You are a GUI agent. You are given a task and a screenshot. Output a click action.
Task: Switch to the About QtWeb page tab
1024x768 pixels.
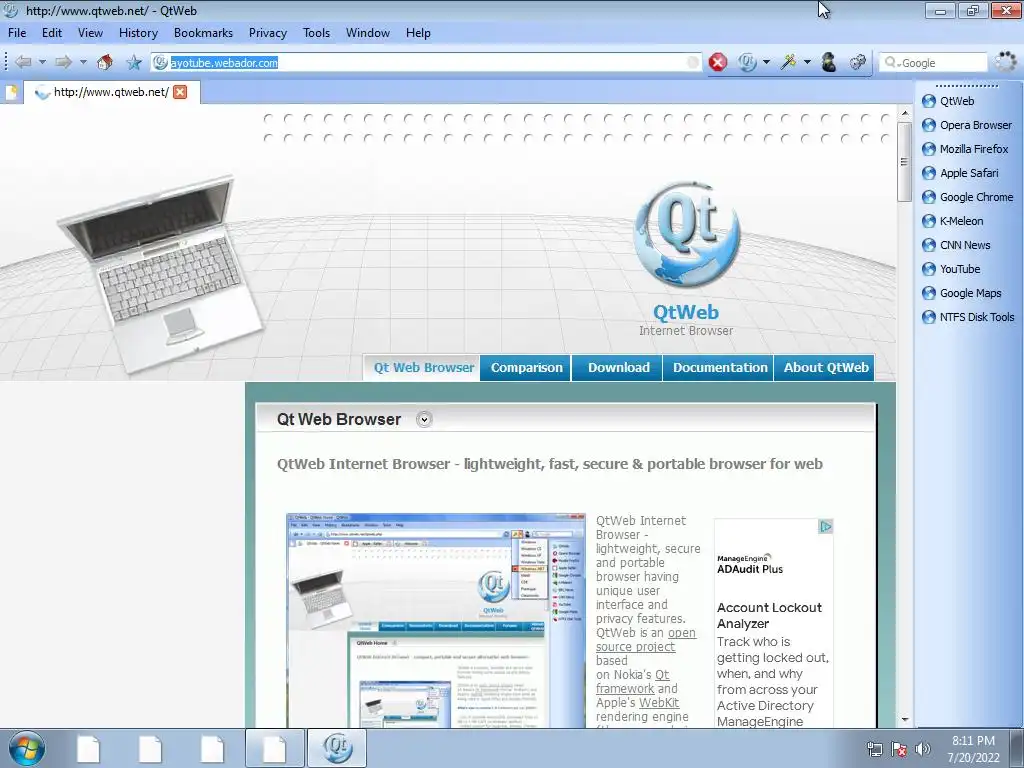click(x=825, y=368)
